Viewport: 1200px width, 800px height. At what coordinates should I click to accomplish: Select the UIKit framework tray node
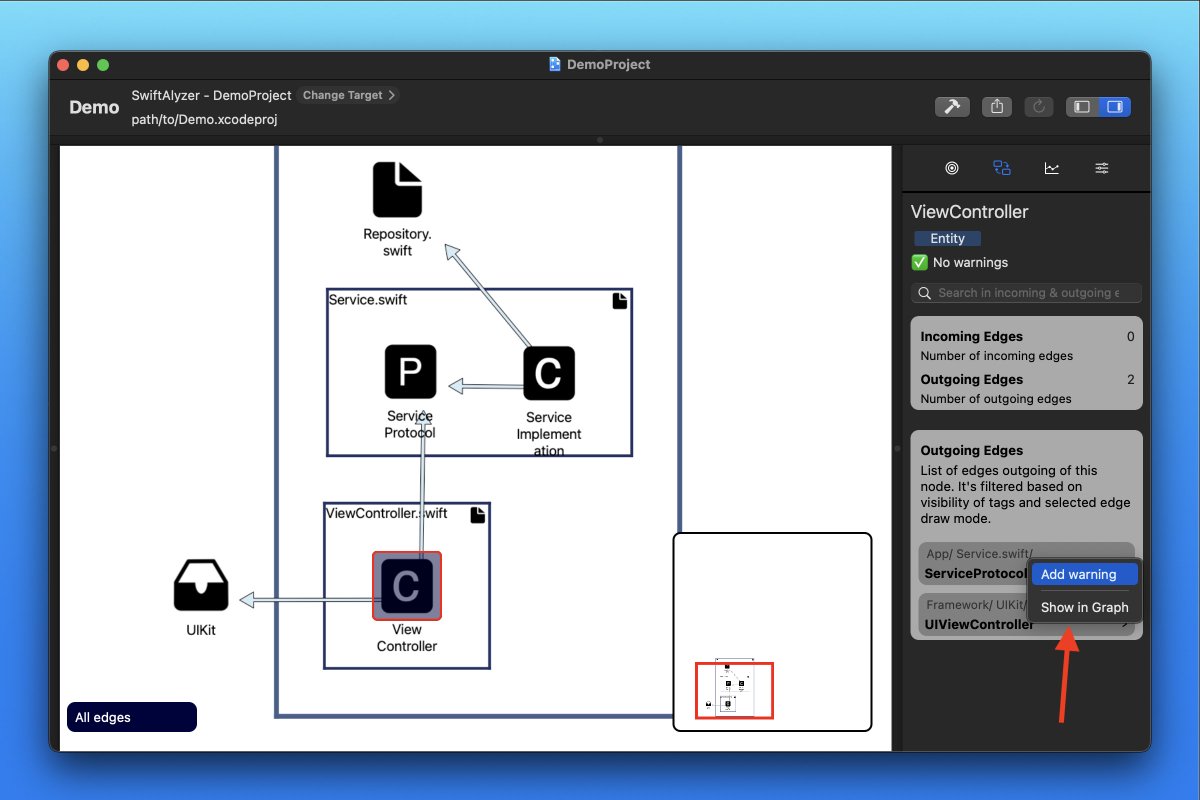click(201, 585)
